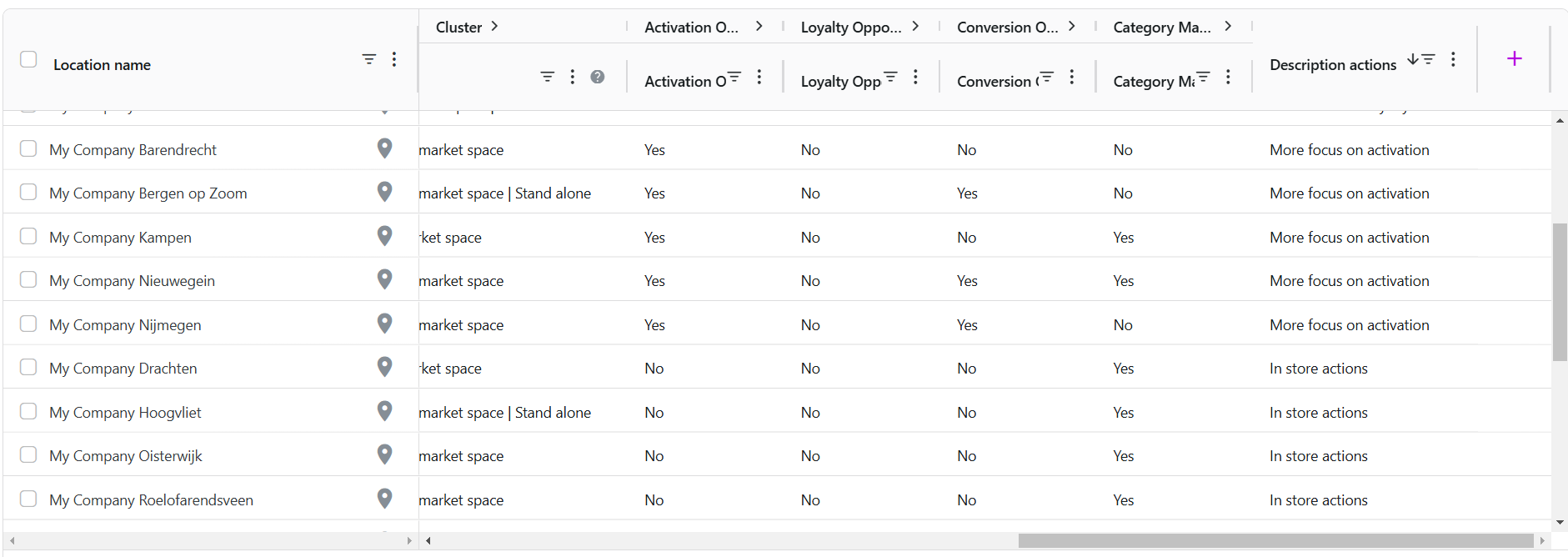The width and height of the screenshot is (1568, 557).
Task: Expand the Loyalty Oppo... column group
Action: [x=915, y=27]
